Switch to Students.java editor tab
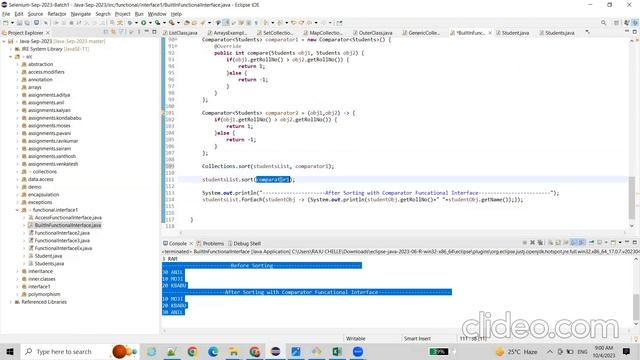The image size is (640, 360). coord(556,33)
